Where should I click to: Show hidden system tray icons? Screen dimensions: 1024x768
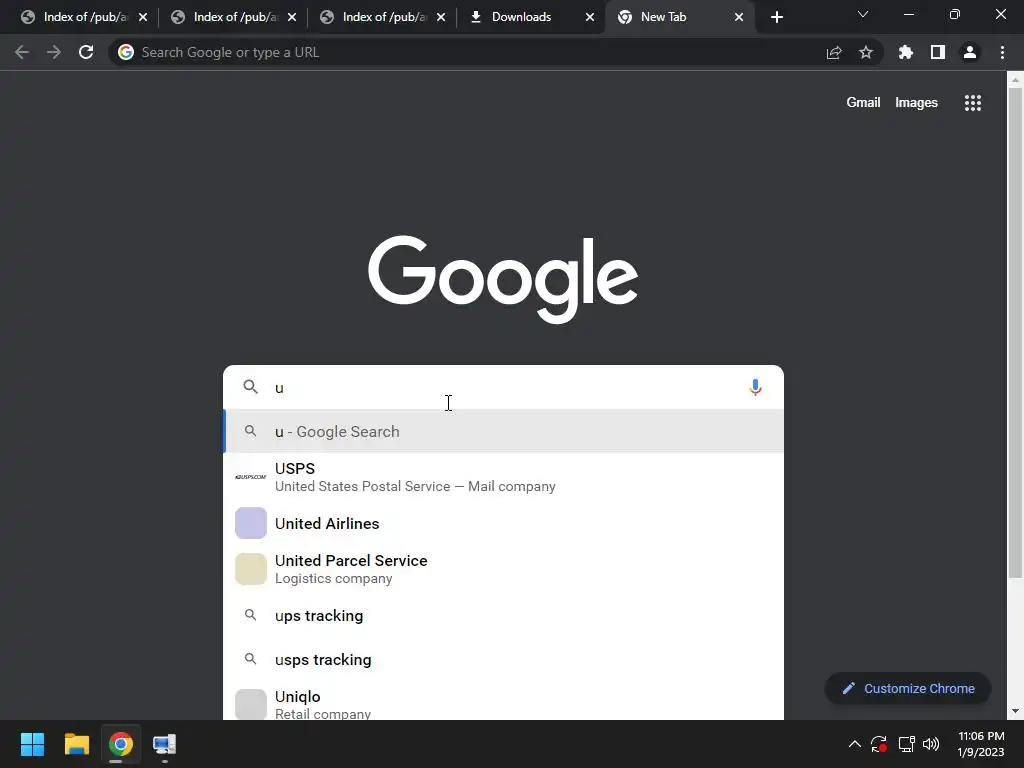854,744
